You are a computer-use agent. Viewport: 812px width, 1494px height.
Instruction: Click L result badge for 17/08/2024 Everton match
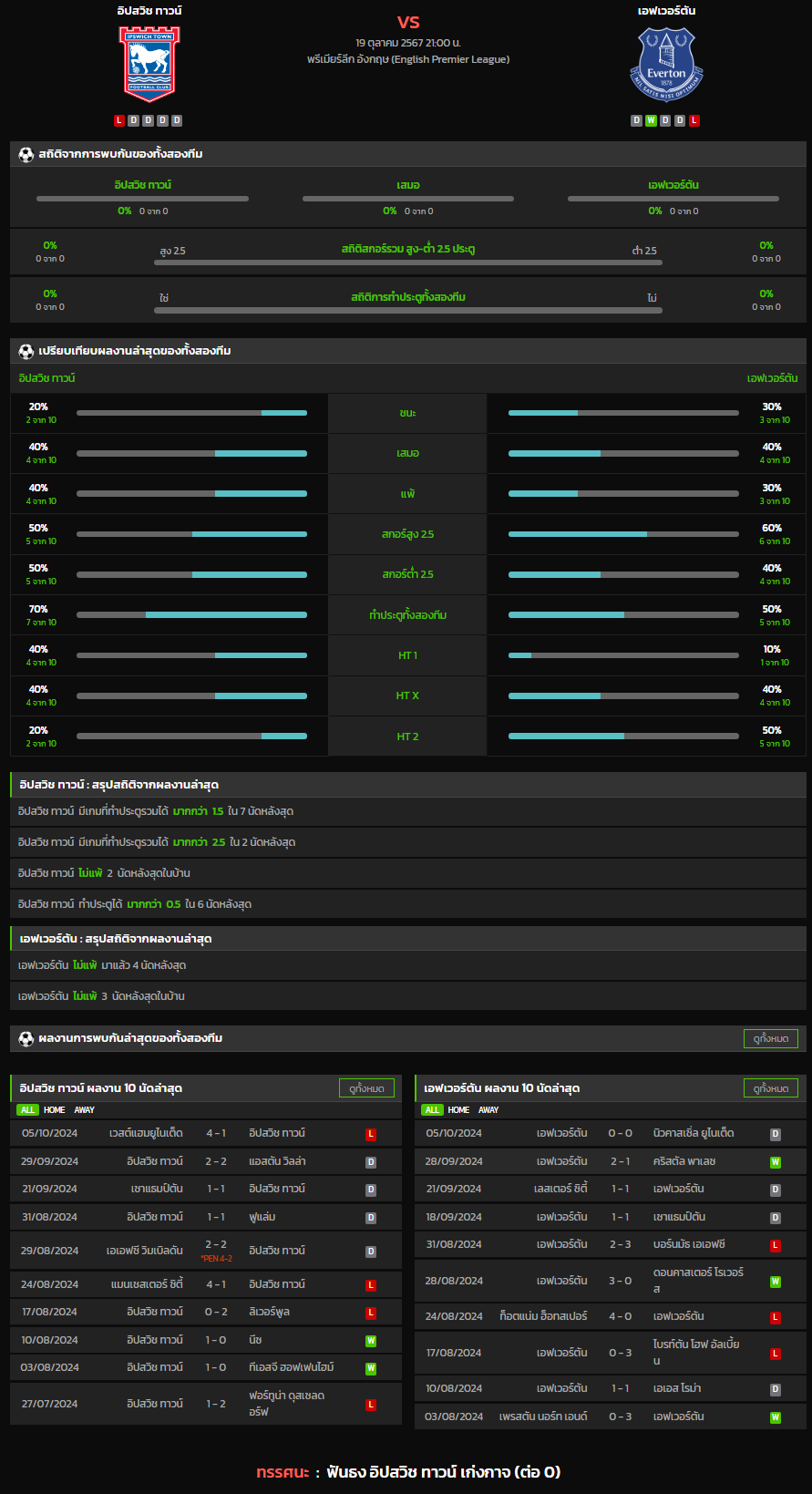tap(776, 1354)
